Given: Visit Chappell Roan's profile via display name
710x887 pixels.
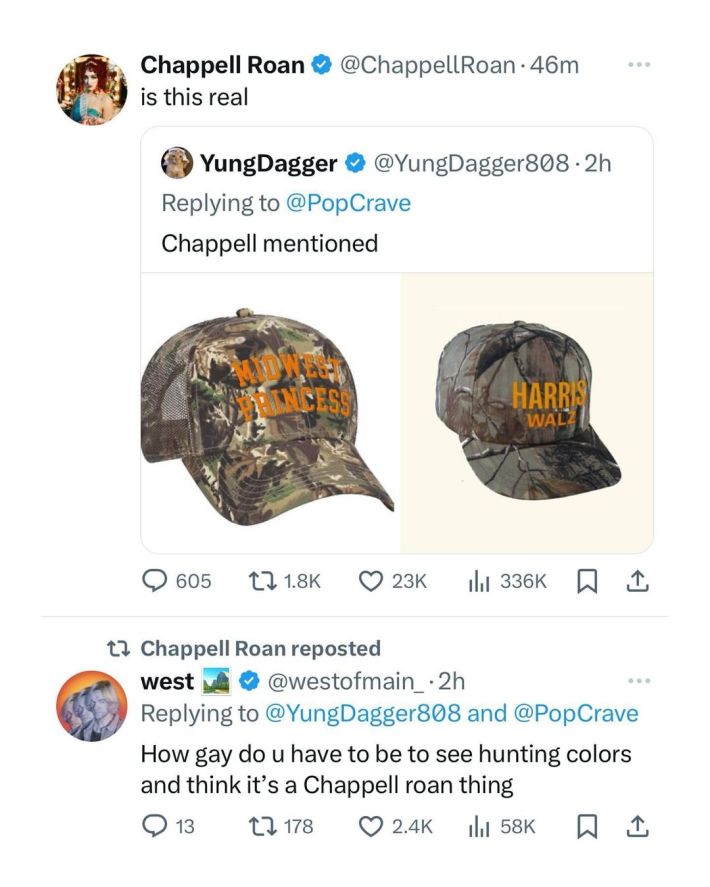Looking at the screenshot, I should (222, 65).
